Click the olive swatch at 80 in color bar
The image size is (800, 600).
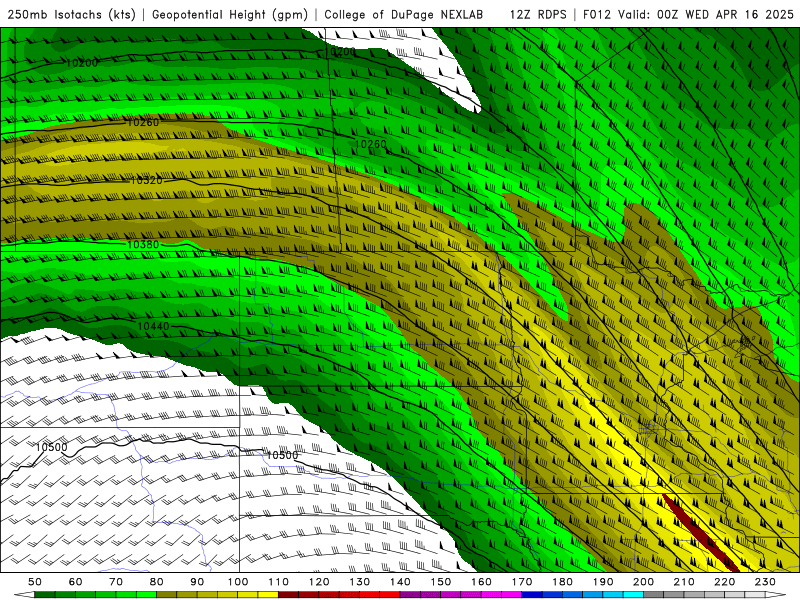(x=167, y=594)
